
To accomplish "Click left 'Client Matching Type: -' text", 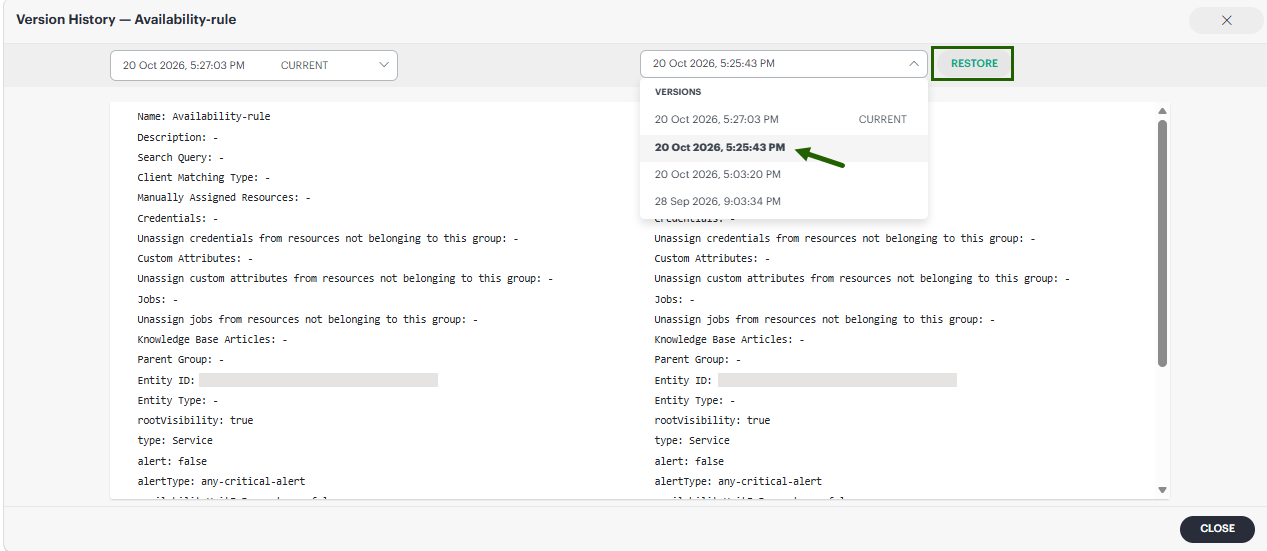I will (x=204, y=177).
